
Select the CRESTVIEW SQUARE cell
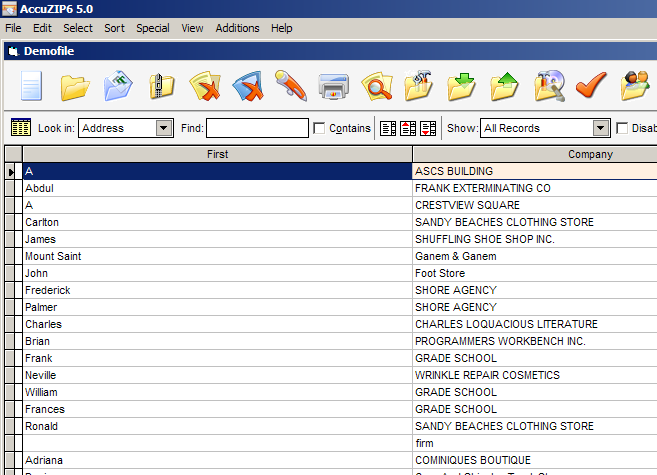point(535,205)
